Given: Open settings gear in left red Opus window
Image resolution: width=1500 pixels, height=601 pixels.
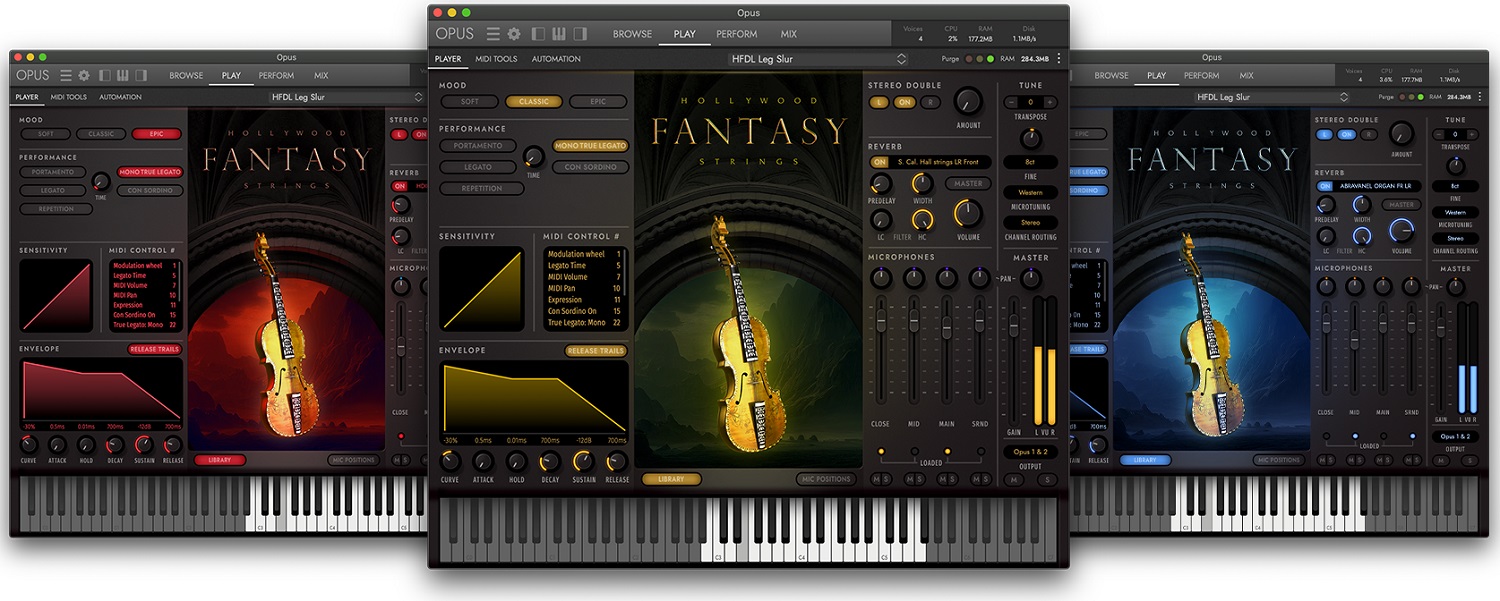Looking at the screenshot, I should tap(84, 75).
